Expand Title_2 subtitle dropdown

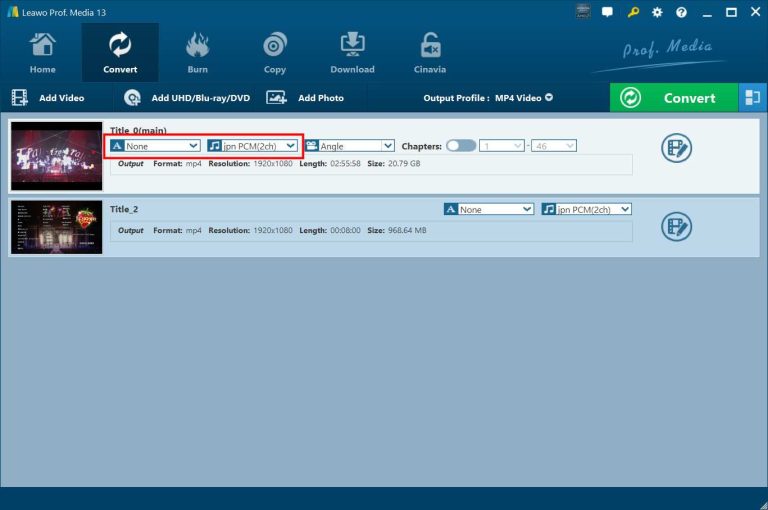[x=489, y=209]
